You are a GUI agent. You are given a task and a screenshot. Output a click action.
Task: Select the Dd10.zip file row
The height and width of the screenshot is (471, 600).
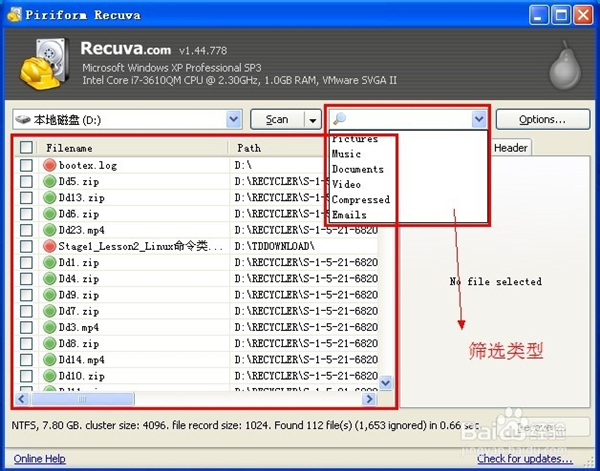(x=197, y=376)
